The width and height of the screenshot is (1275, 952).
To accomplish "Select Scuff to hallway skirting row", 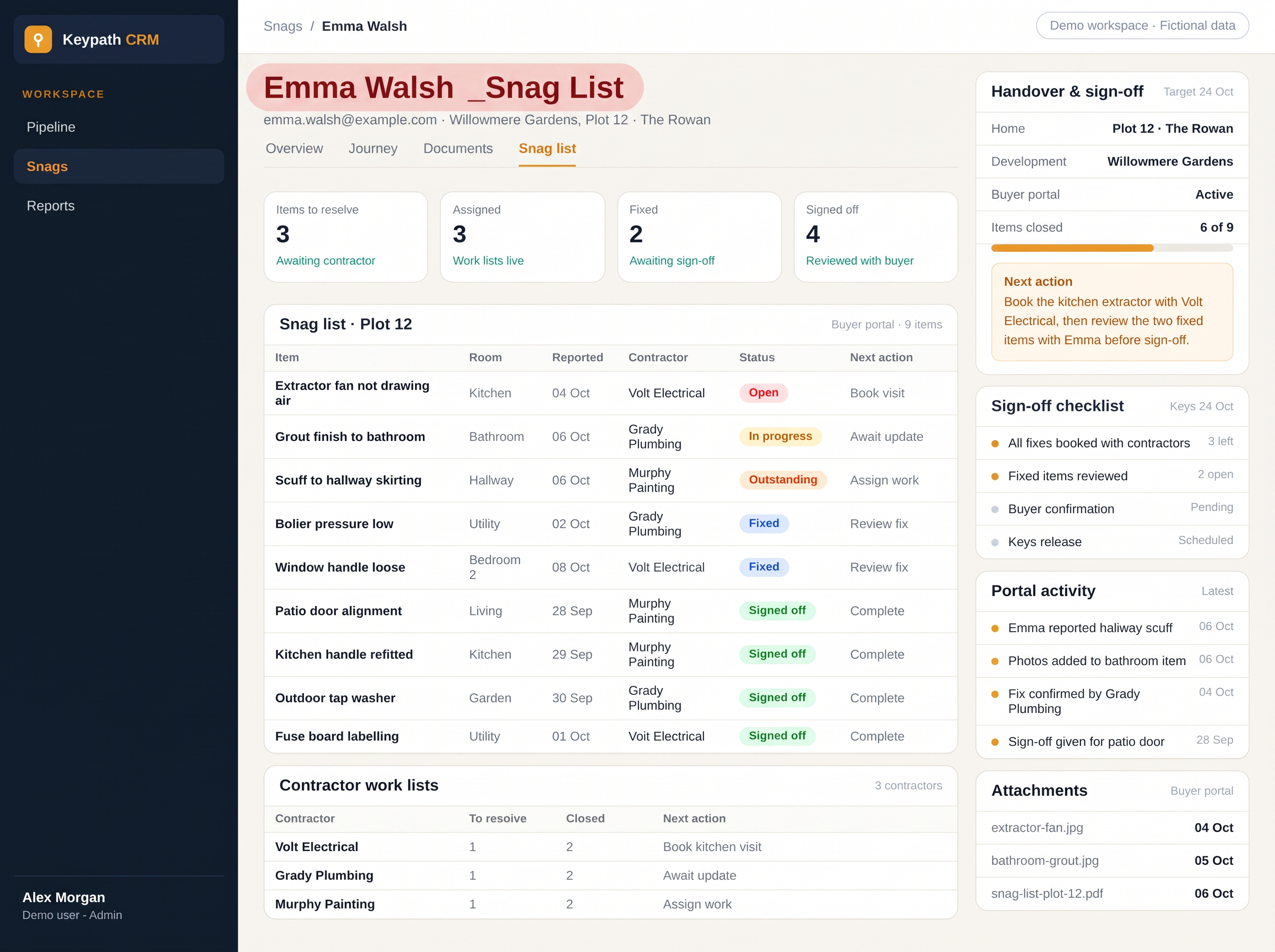I will point(611,480).
